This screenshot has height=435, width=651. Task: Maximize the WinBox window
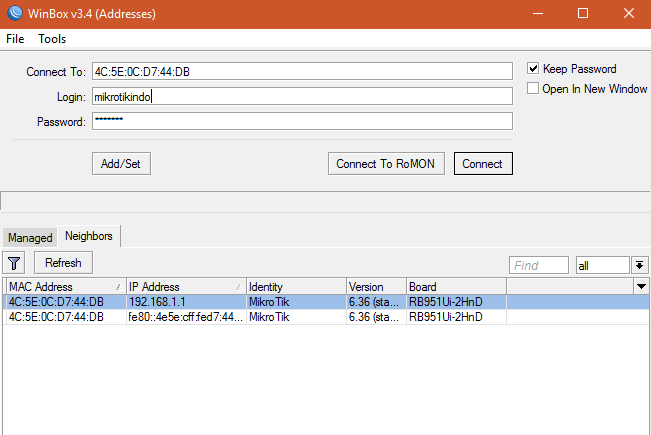[583, 13]
